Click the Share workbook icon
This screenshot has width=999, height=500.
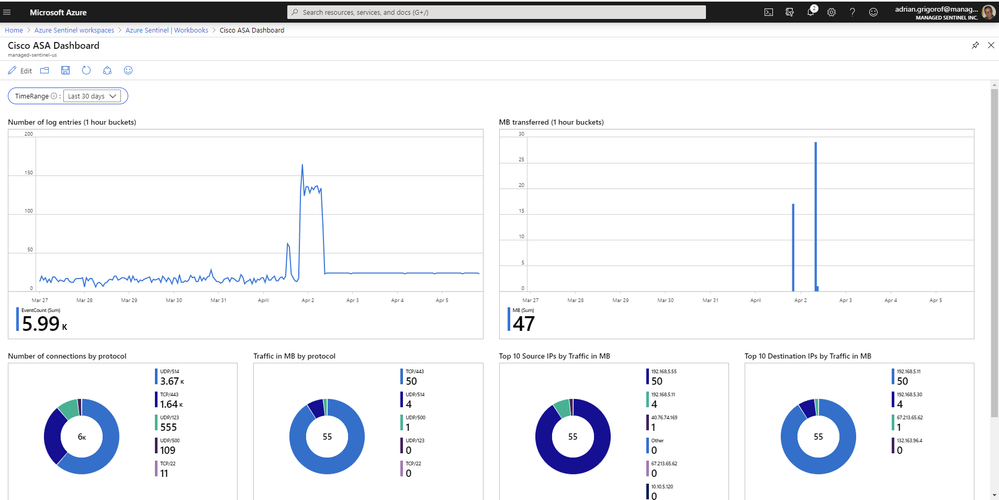107,70
